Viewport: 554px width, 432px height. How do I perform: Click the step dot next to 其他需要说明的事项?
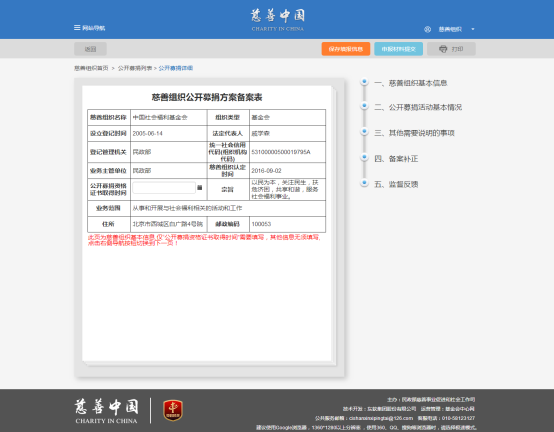364,131
